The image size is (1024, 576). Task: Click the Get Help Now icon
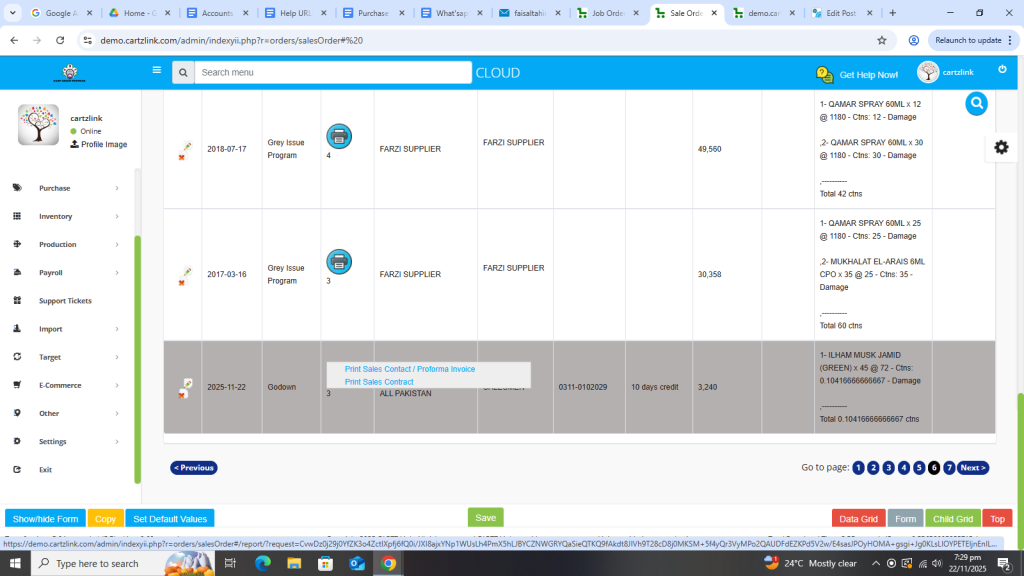click(x=824, y=75)
